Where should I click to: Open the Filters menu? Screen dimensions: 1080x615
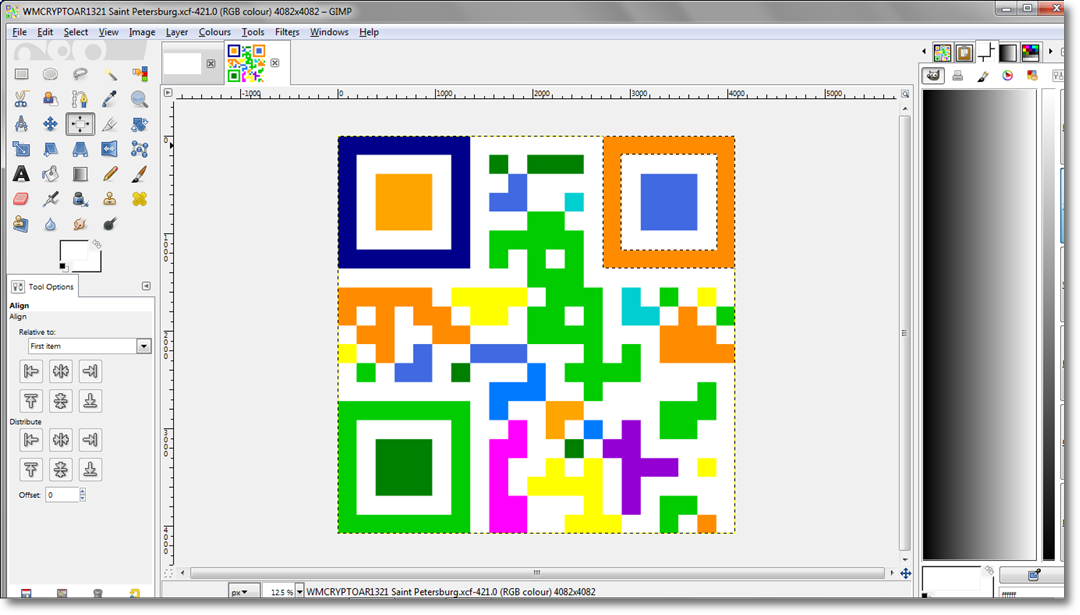click(x=287, y=32)
